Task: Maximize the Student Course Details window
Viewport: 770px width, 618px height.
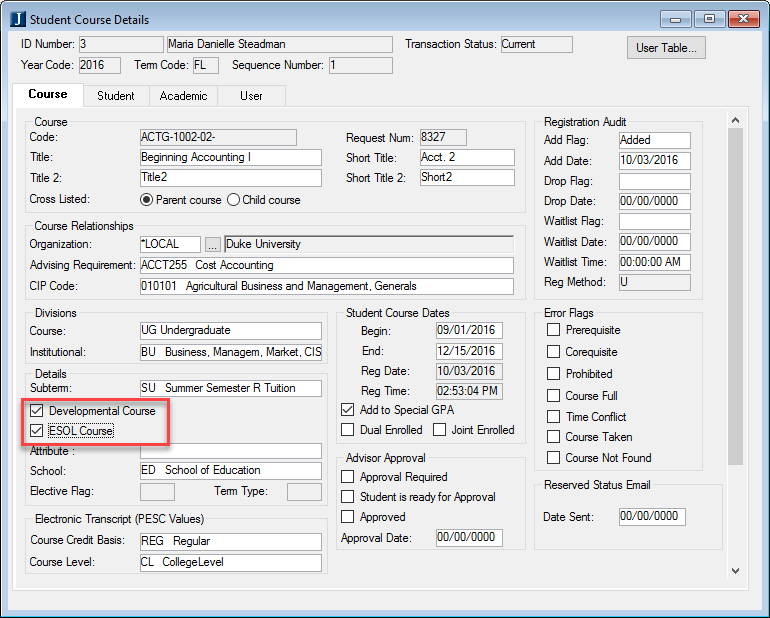Action: pos(710,19)
